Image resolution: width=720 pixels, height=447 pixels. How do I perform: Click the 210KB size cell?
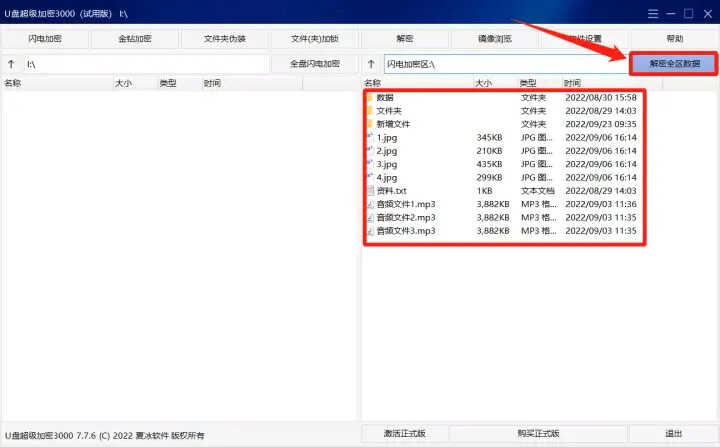coord(489,151)
